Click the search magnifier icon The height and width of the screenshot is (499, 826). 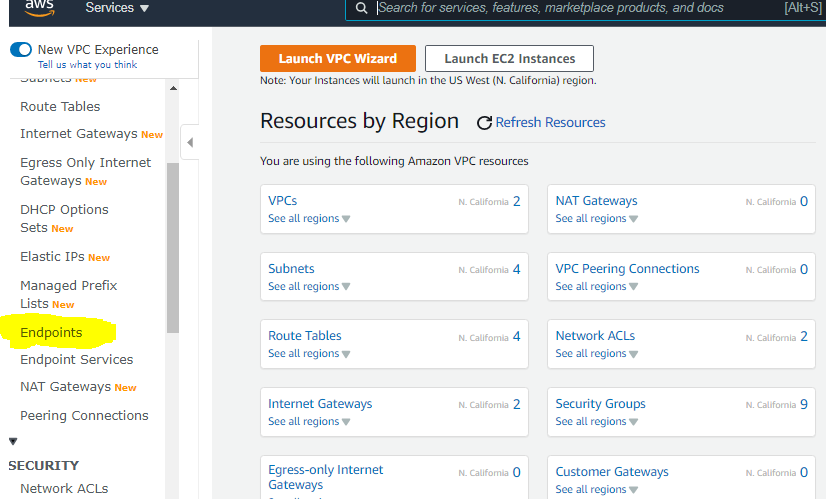(x=361, y=8)
